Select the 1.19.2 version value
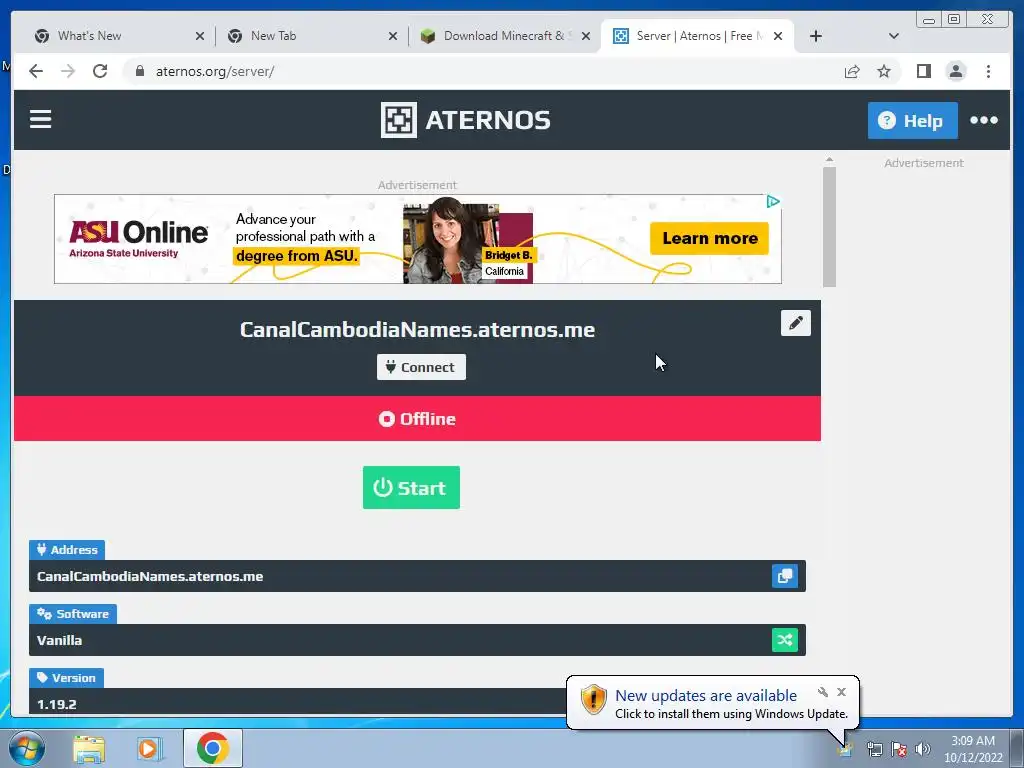Viewport: 1024px width, 768px height. click(x=57, y=704)
